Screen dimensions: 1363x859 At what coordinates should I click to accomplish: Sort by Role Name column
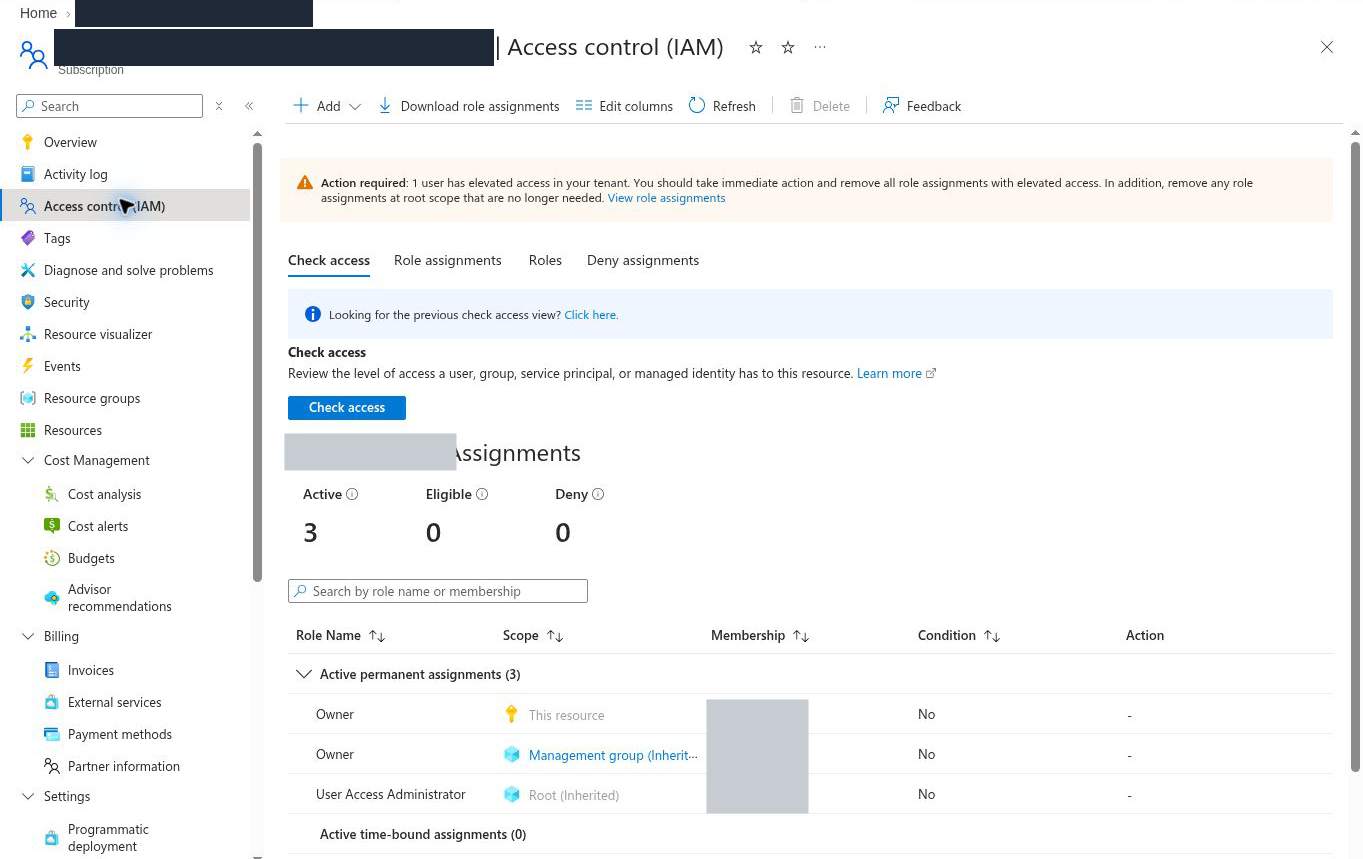[341, 636]
